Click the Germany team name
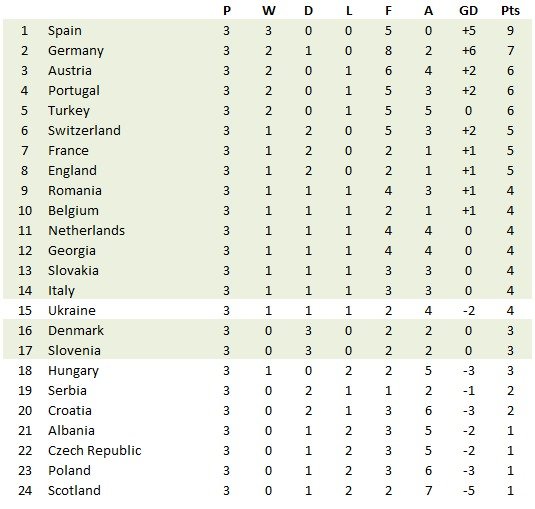Viewport: 535px width, 509px height. click(76, 51)
